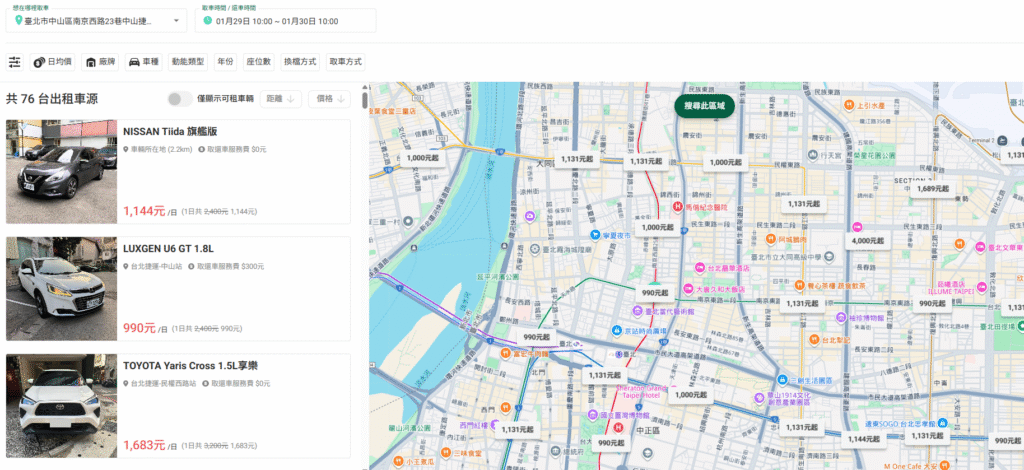Viewport: 1024px width, 470px height.
Task: Open the all-filters sliders icon
Action: (x=14, y=62)
